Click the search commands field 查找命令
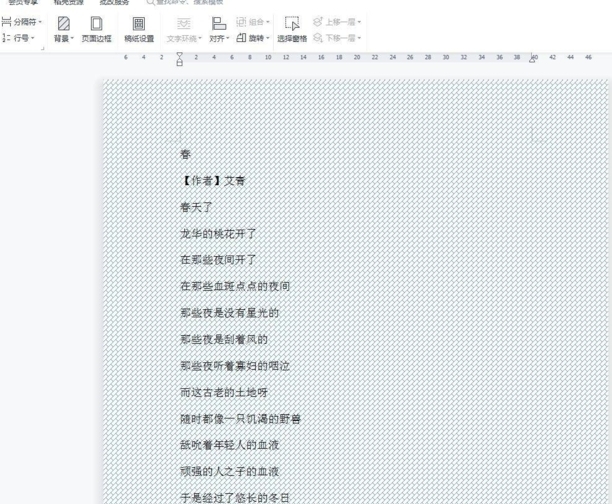 (185, 2)
